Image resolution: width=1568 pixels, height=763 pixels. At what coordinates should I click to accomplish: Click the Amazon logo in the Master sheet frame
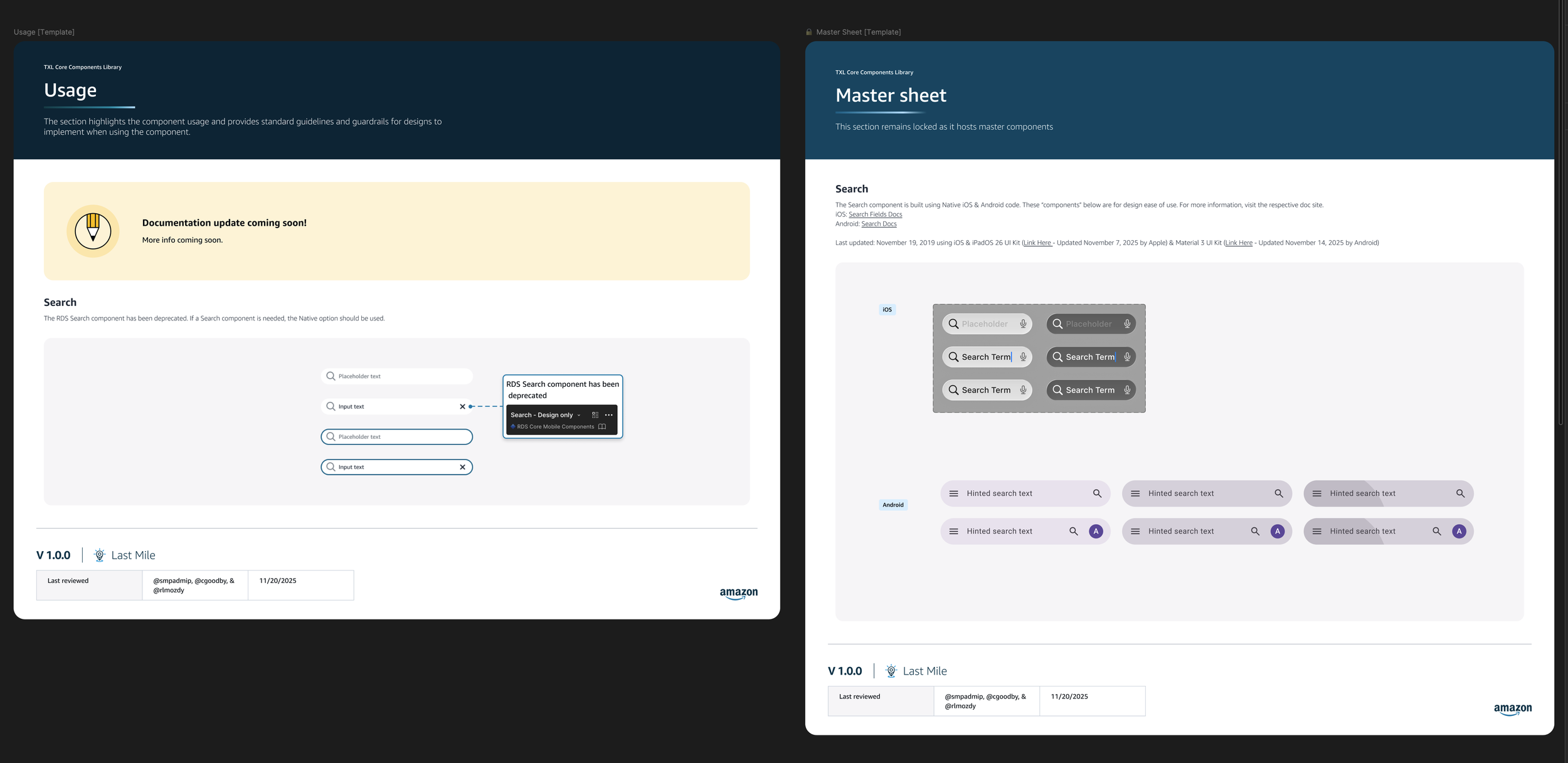[1512, 709]
